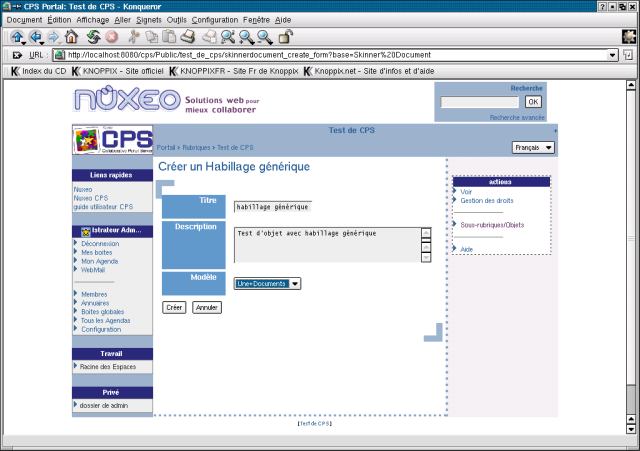
Task: Click the Home icon in toolbar
Action: pos(71,37)
